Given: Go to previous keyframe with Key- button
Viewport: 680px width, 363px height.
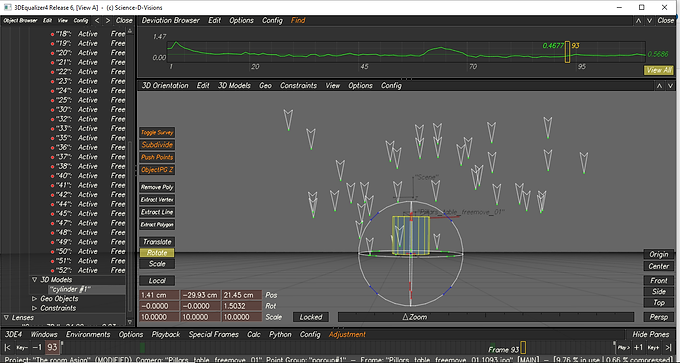Looking at the screenshot, I should (21, 347).
